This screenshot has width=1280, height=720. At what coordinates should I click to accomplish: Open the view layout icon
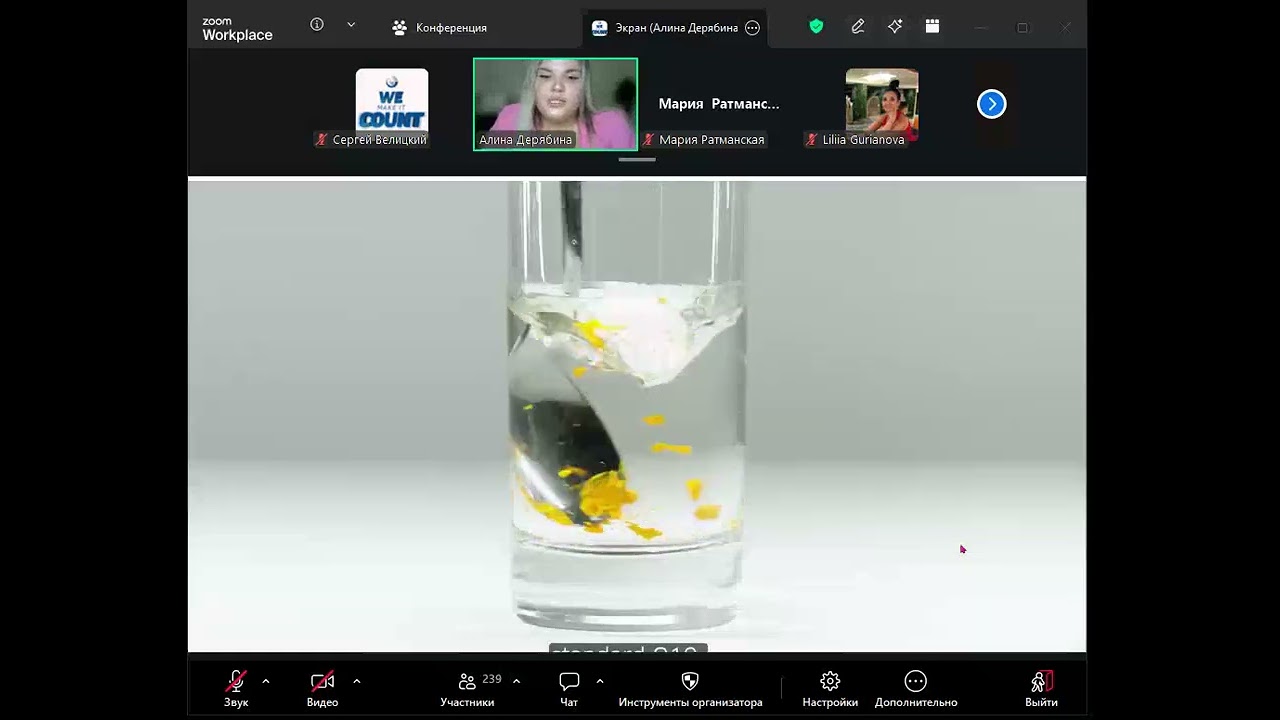pyautogui.click(x=932, y=27)
